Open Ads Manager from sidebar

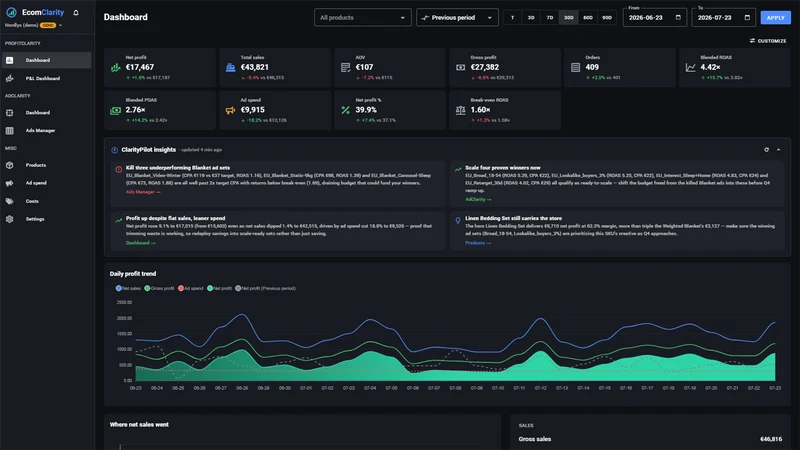46,131
